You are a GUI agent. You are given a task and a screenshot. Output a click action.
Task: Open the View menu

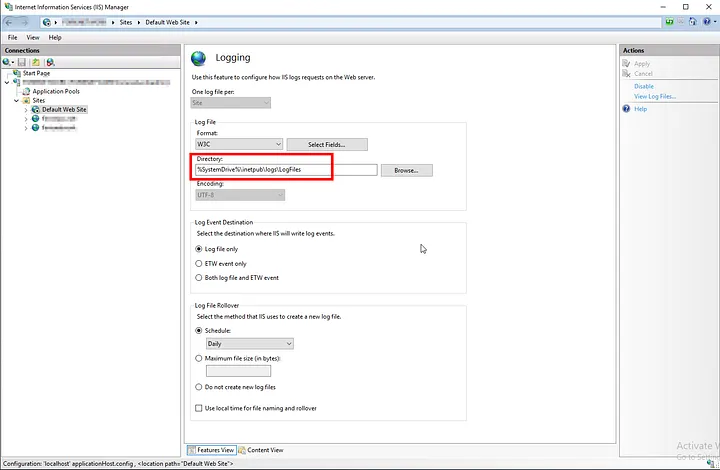(x=33, y=37)
